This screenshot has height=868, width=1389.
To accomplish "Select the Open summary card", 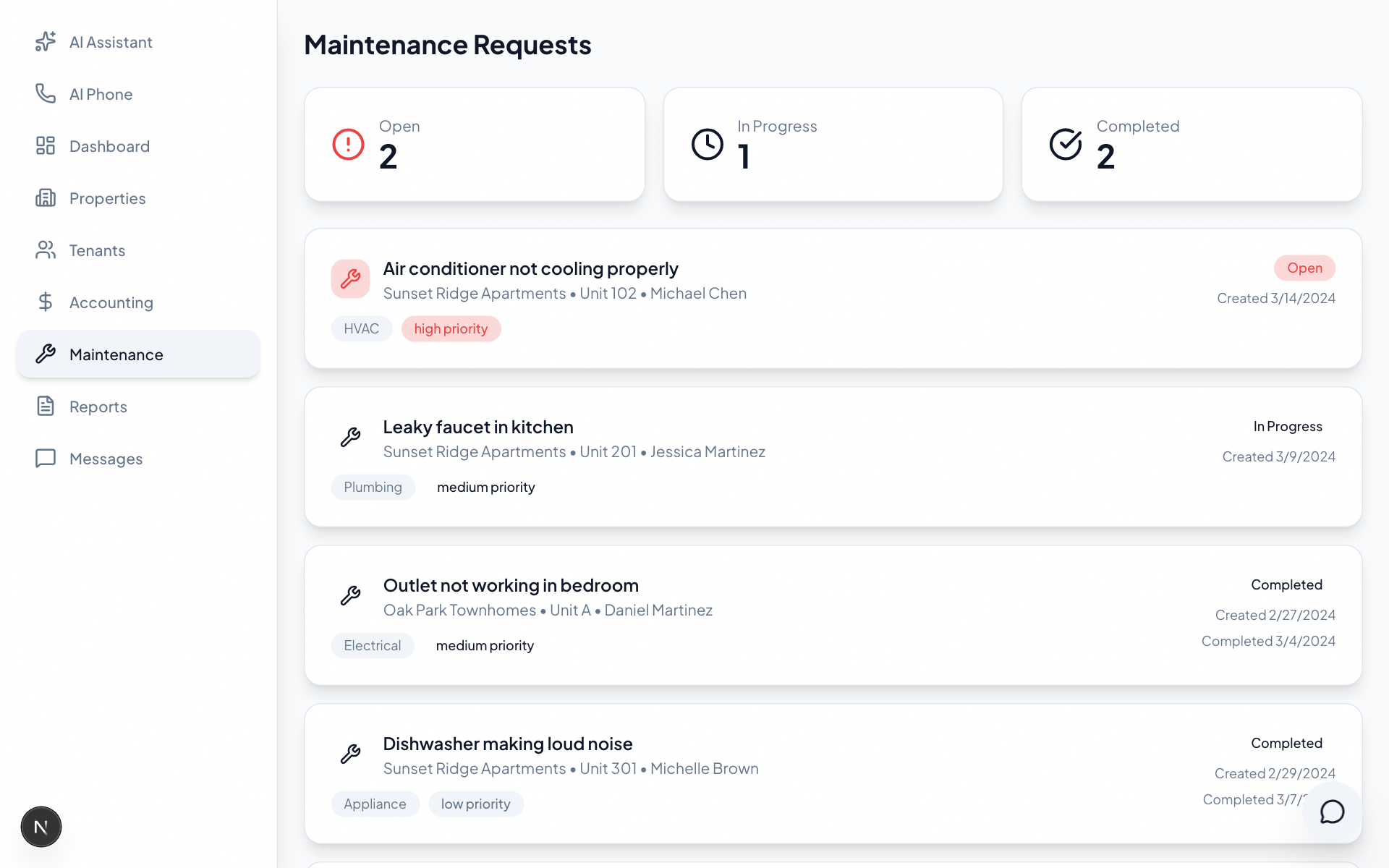I will click(475, 145).
